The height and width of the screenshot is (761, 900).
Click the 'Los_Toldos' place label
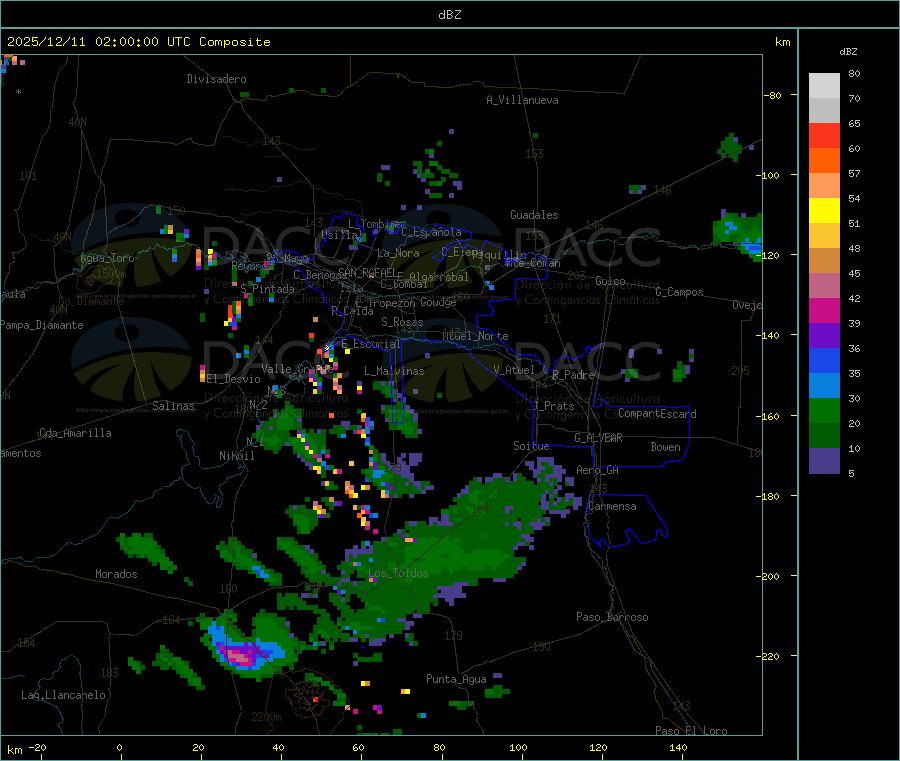[398, 573]
